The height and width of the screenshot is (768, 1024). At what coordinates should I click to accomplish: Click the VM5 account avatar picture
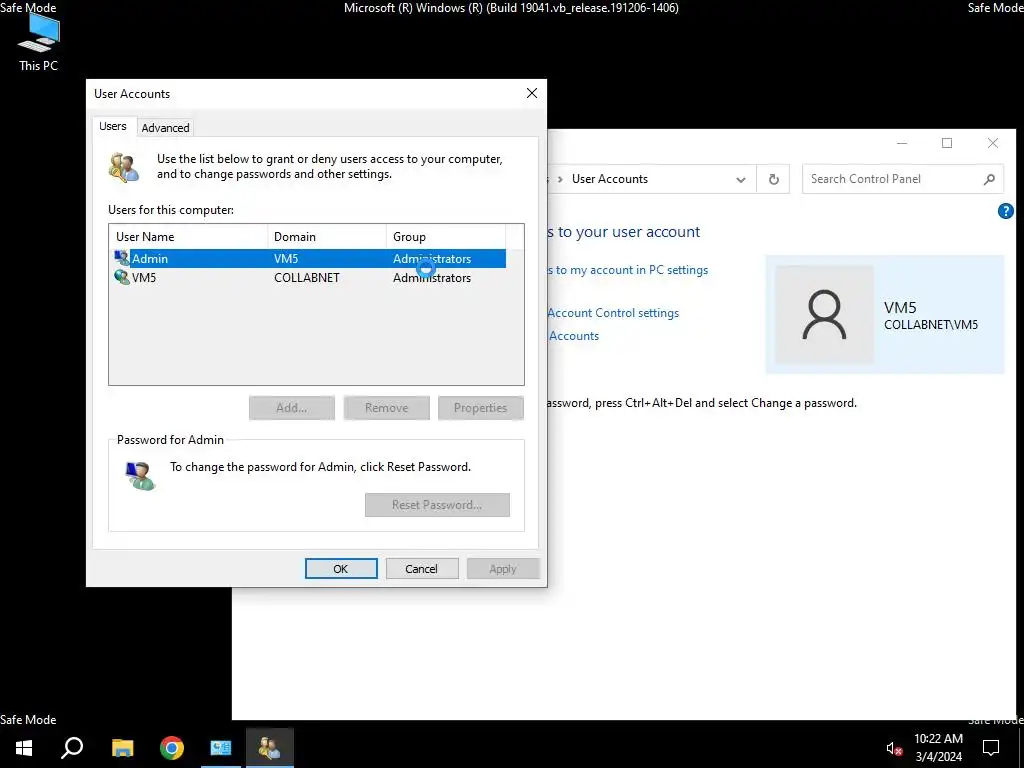(x=824, y=314)
